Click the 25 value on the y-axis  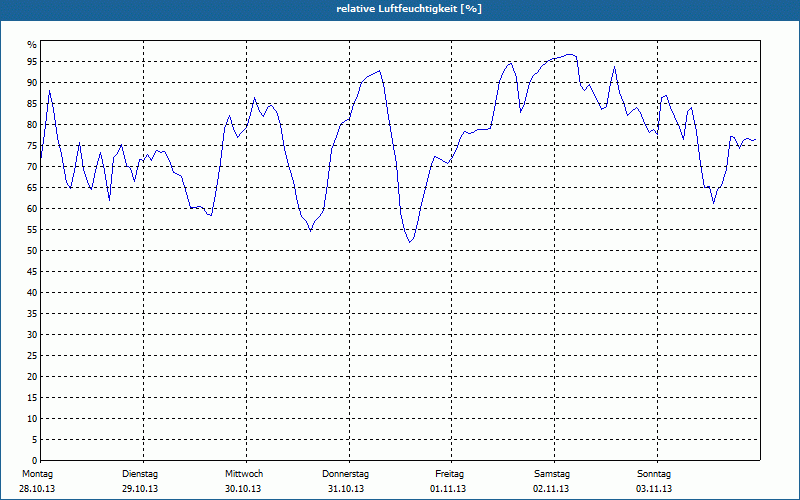pos(32,356)
